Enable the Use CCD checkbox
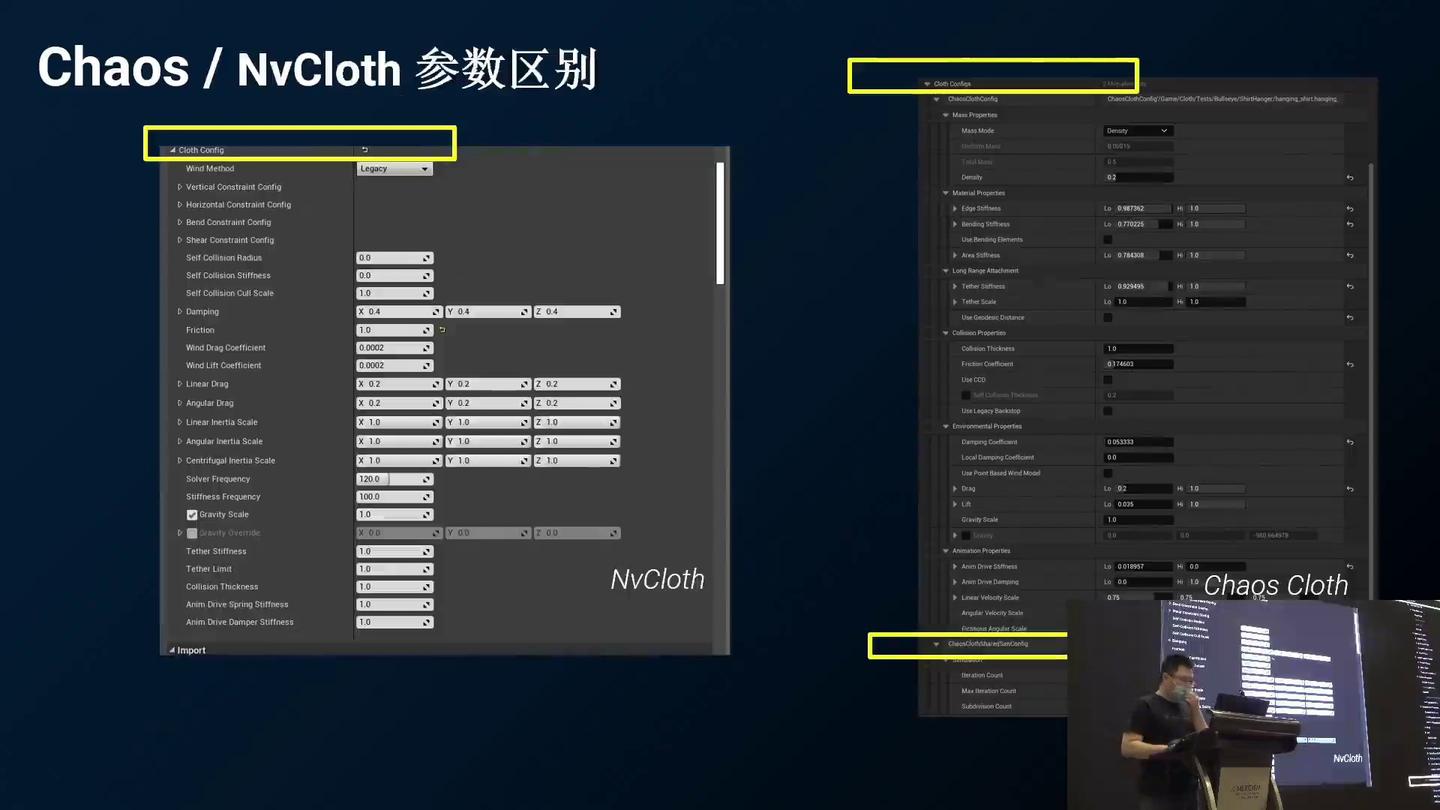 1108,380
